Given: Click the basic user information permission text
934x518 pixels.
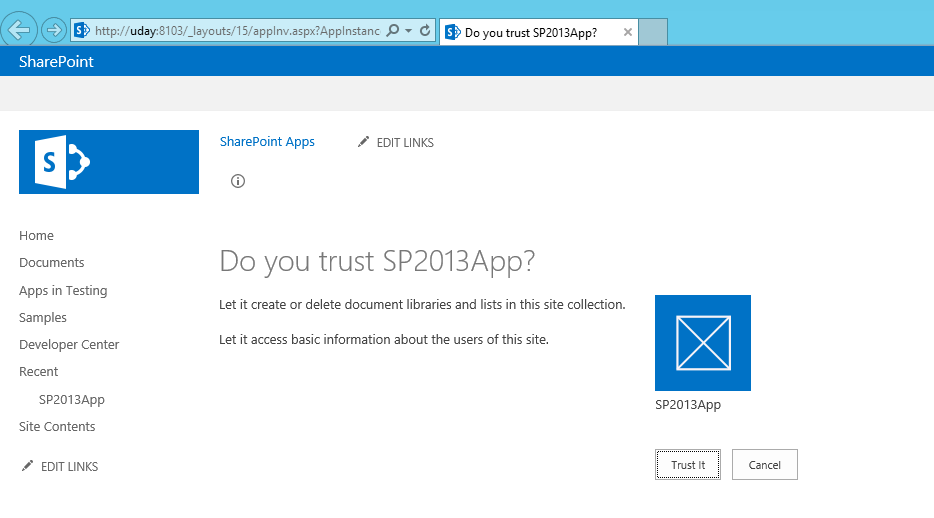Looking at the screenshot, I should pos(384,339).
